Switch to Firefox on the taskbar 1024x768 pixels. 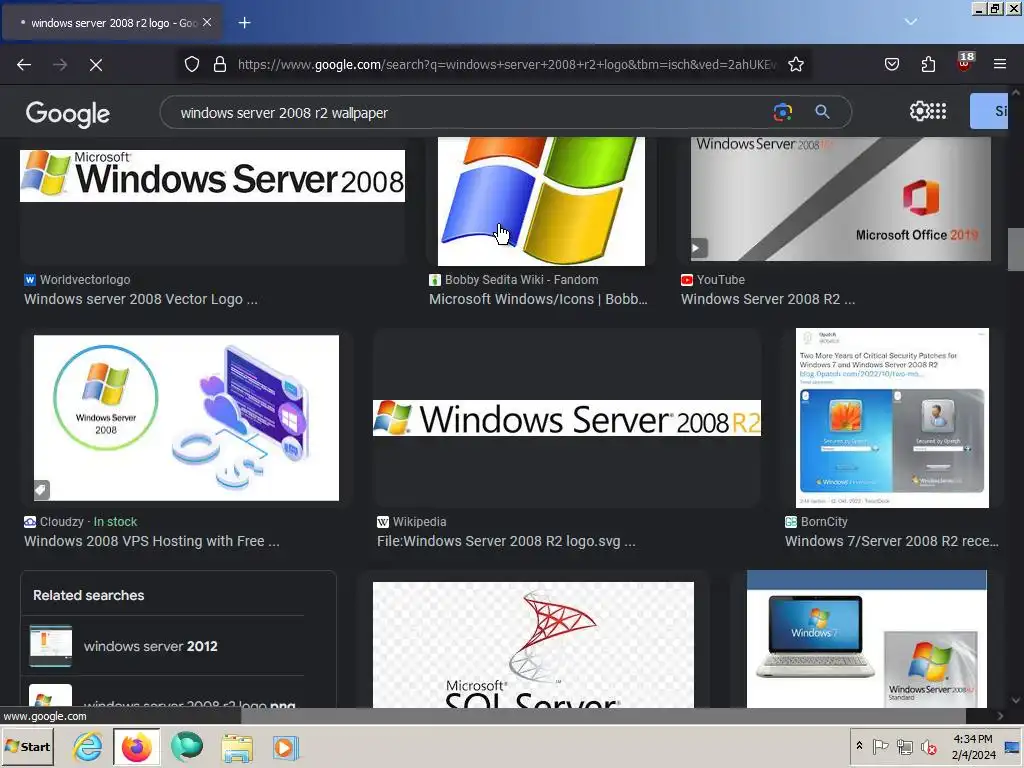136,747
